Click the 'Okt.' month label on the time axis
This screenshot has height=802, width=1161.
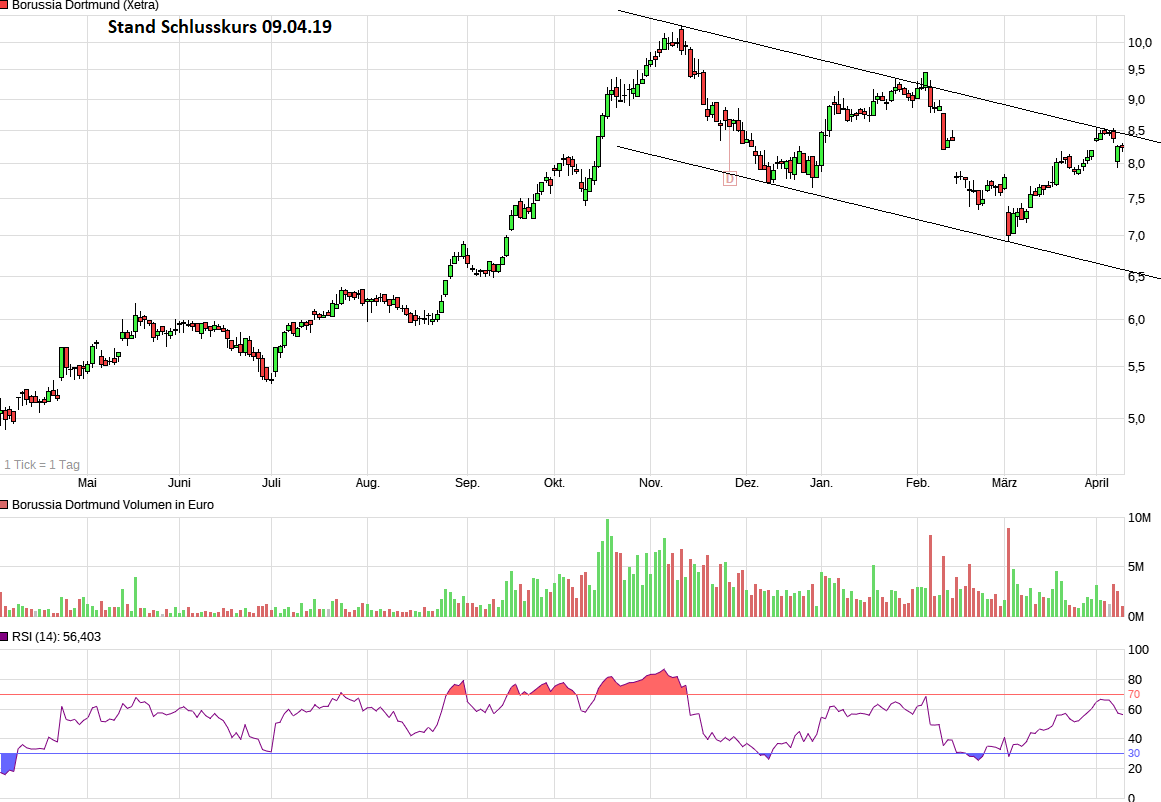555,483
